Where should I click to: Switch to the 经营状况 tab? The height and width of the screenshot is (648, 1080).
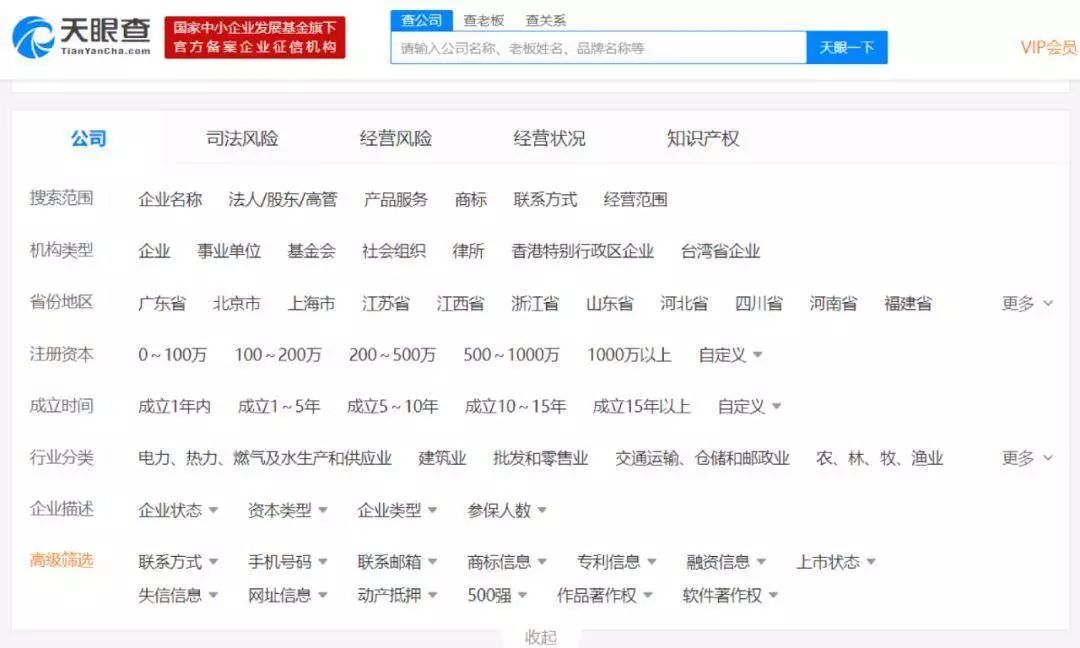(x=549, y=138)
